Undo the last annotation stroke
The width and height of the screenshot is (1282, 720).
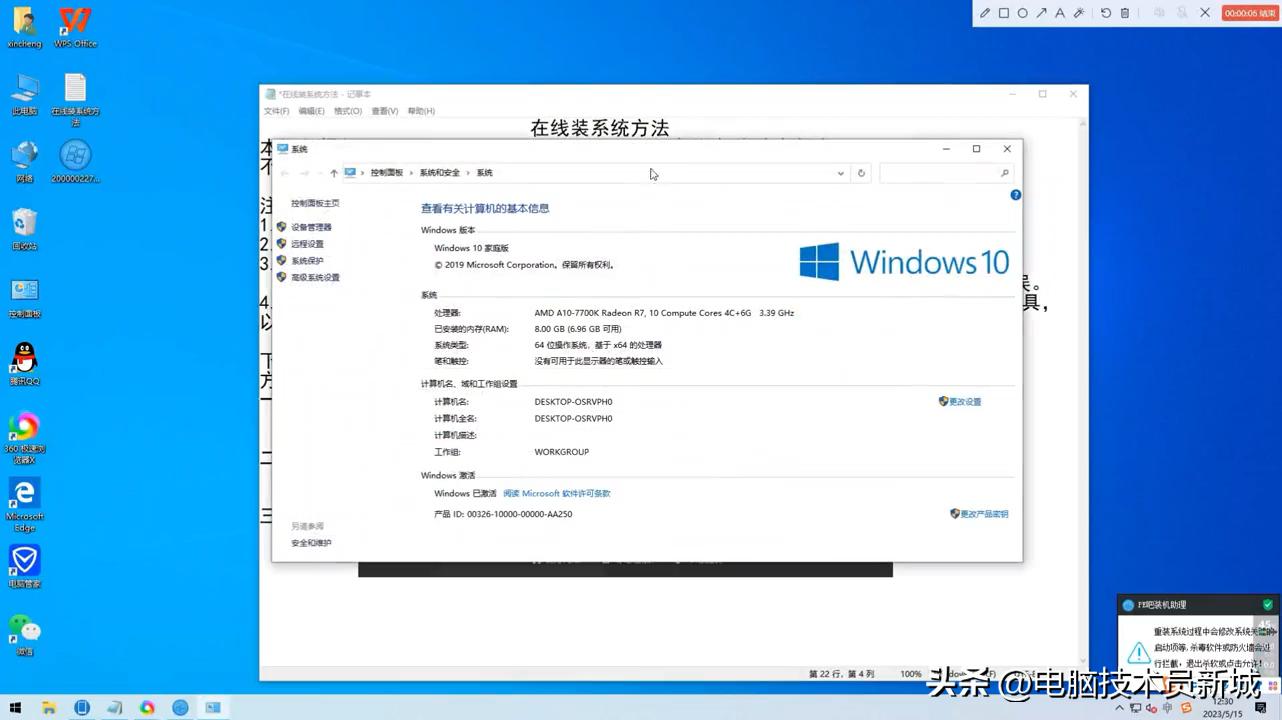tap(1106, 12)
